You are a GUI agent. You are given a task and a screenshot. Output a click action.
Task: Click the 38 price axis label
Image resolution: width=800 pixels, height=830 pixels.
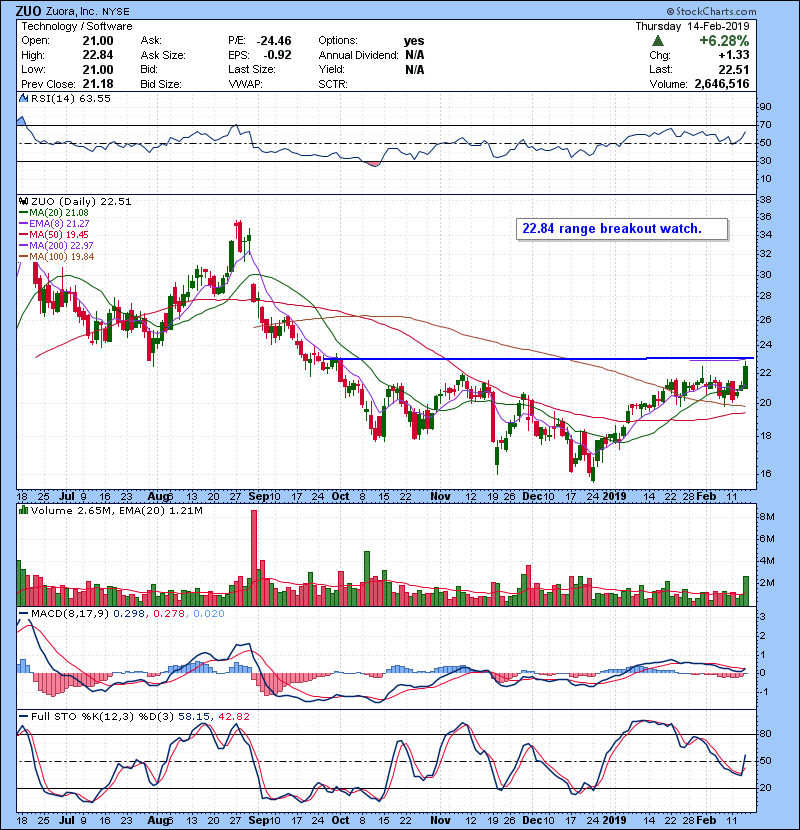point(766,200)
